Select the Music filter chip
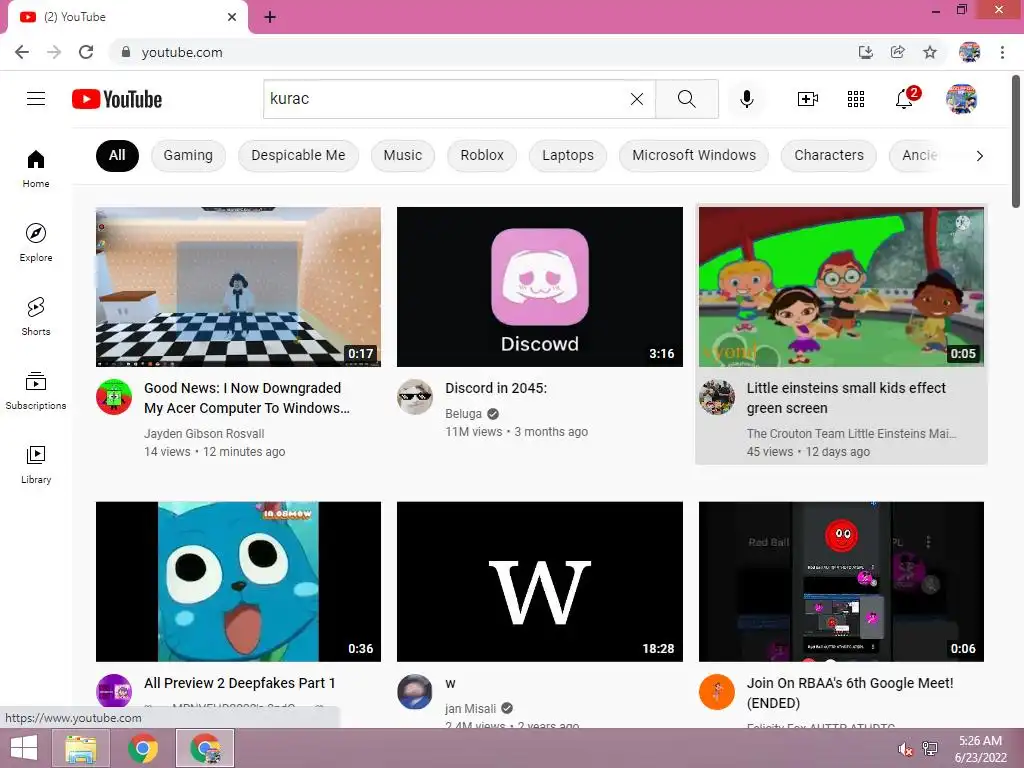This screenshot has width=1024, height=768. click(403, 155)
